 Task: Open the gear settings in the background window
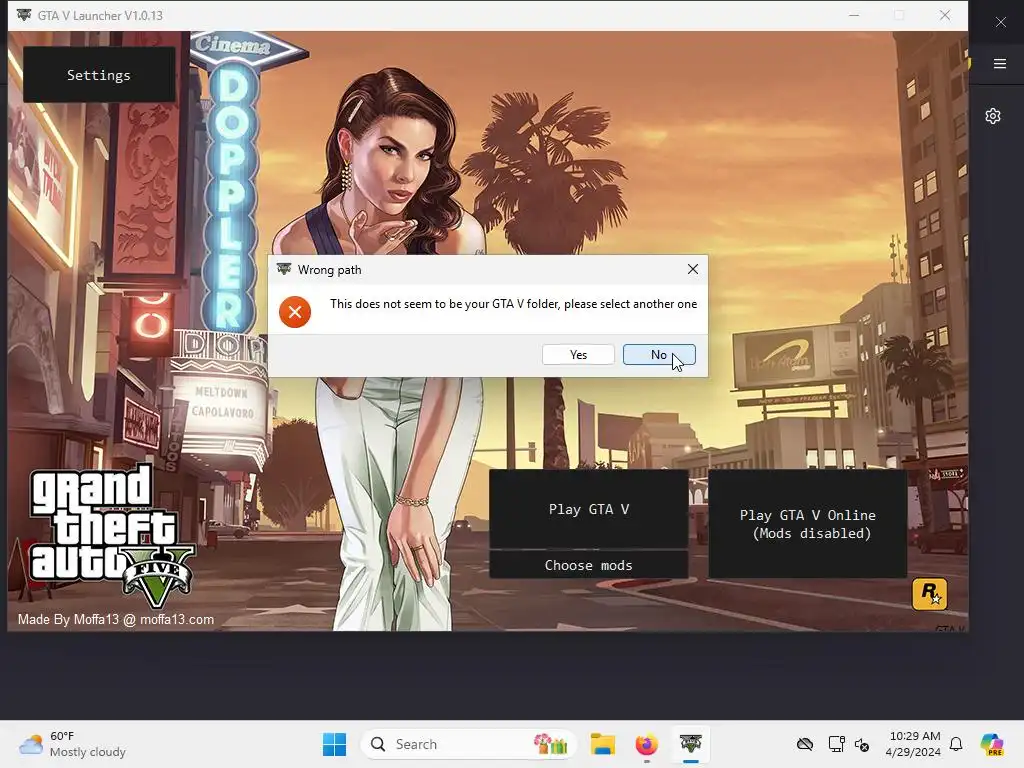993,116
